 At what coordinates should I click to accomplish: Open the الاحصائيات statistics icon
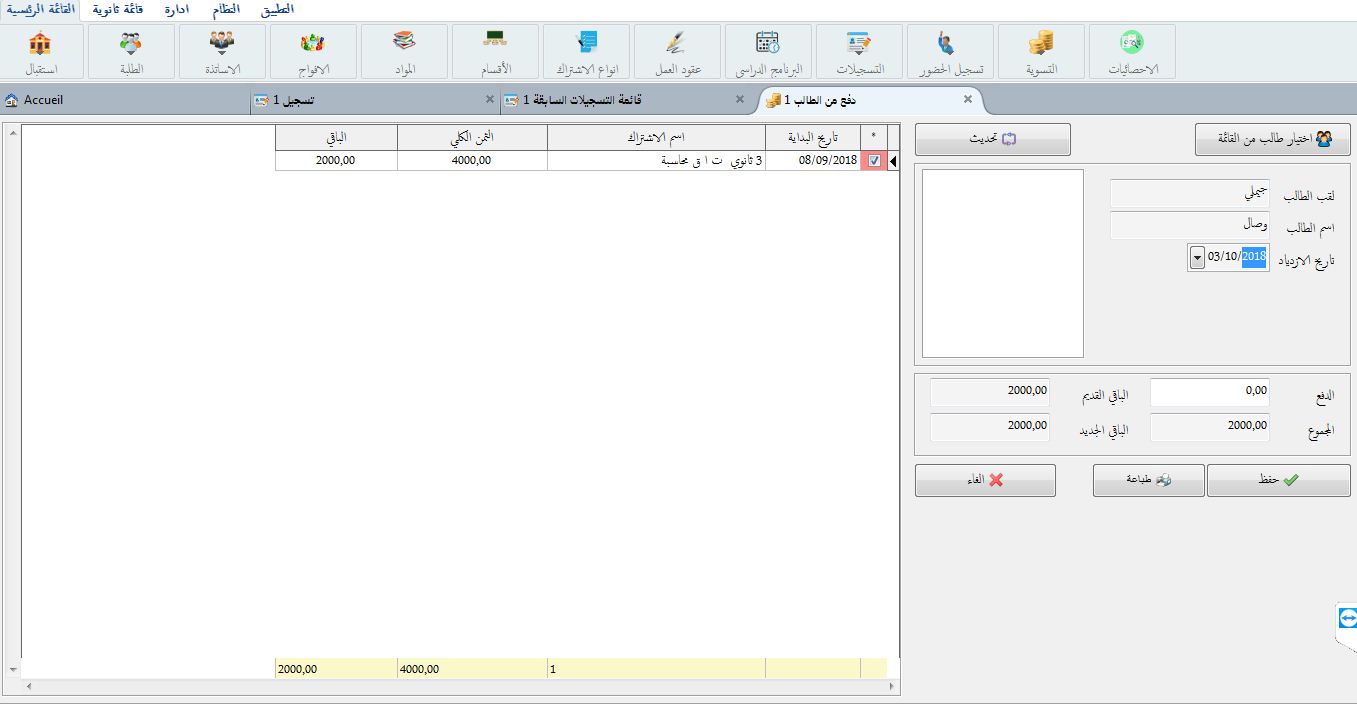click(1131, 51)
